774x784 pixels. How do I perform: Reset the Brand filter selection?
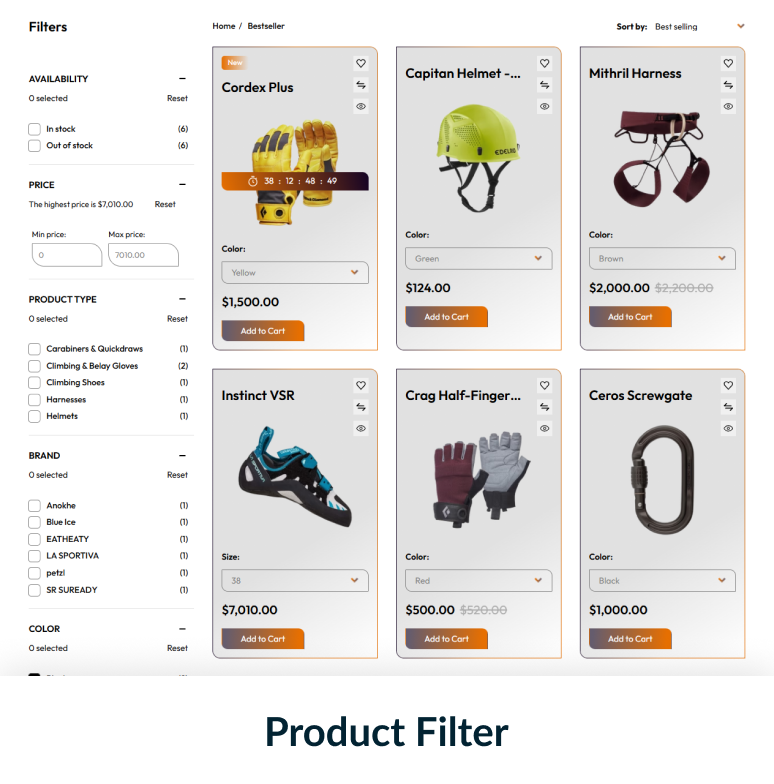click(177, 475)
